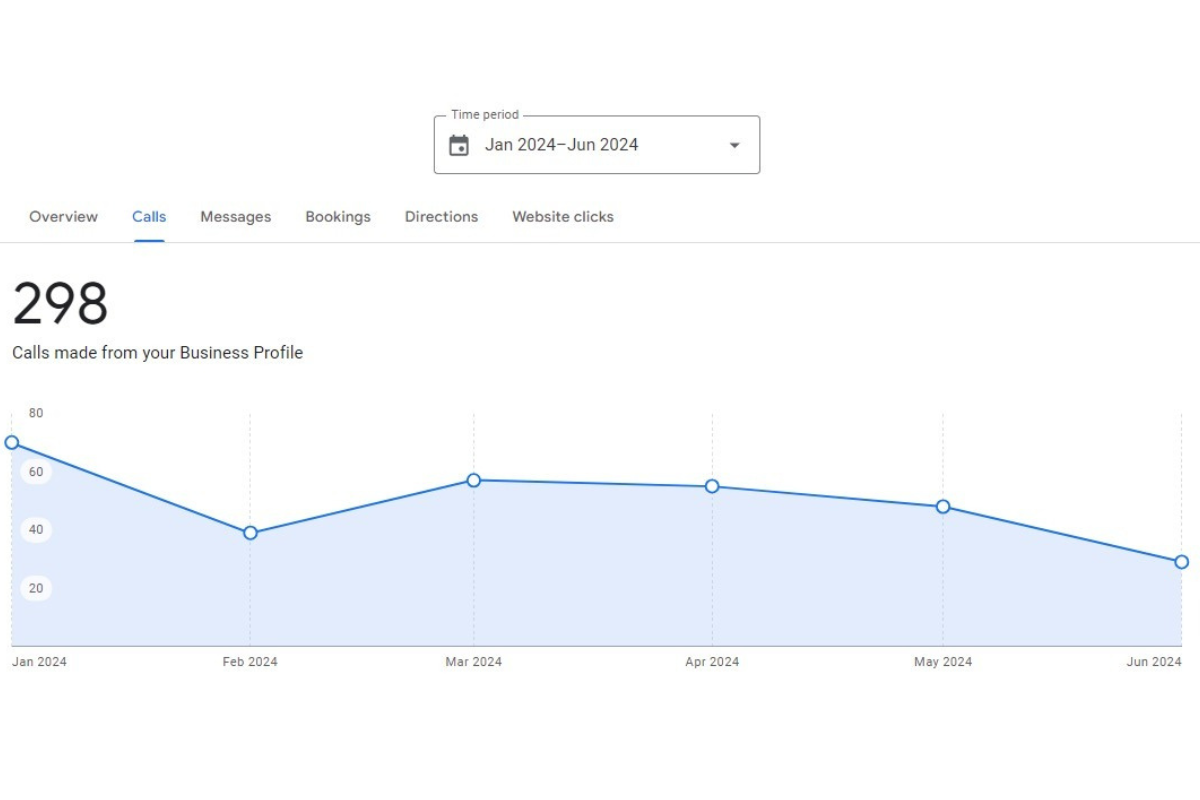Click the Feb 2024 x-axis label
1200x800 pixels.
coord(250,662)
